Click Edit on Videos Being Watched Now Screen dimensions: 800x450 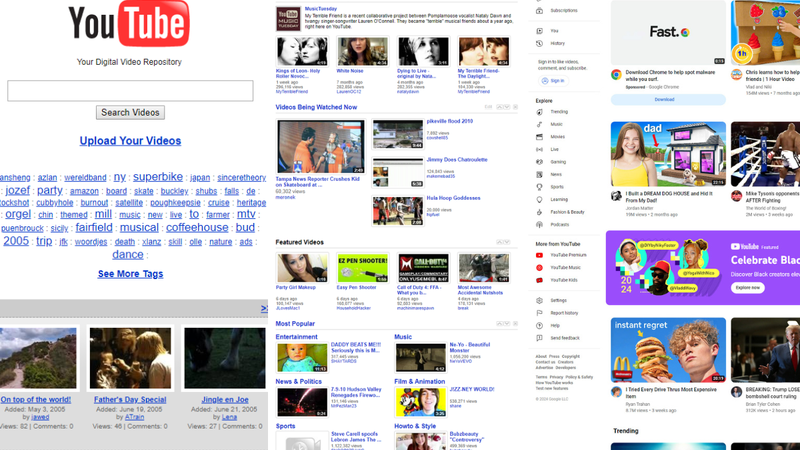point(488,107)
